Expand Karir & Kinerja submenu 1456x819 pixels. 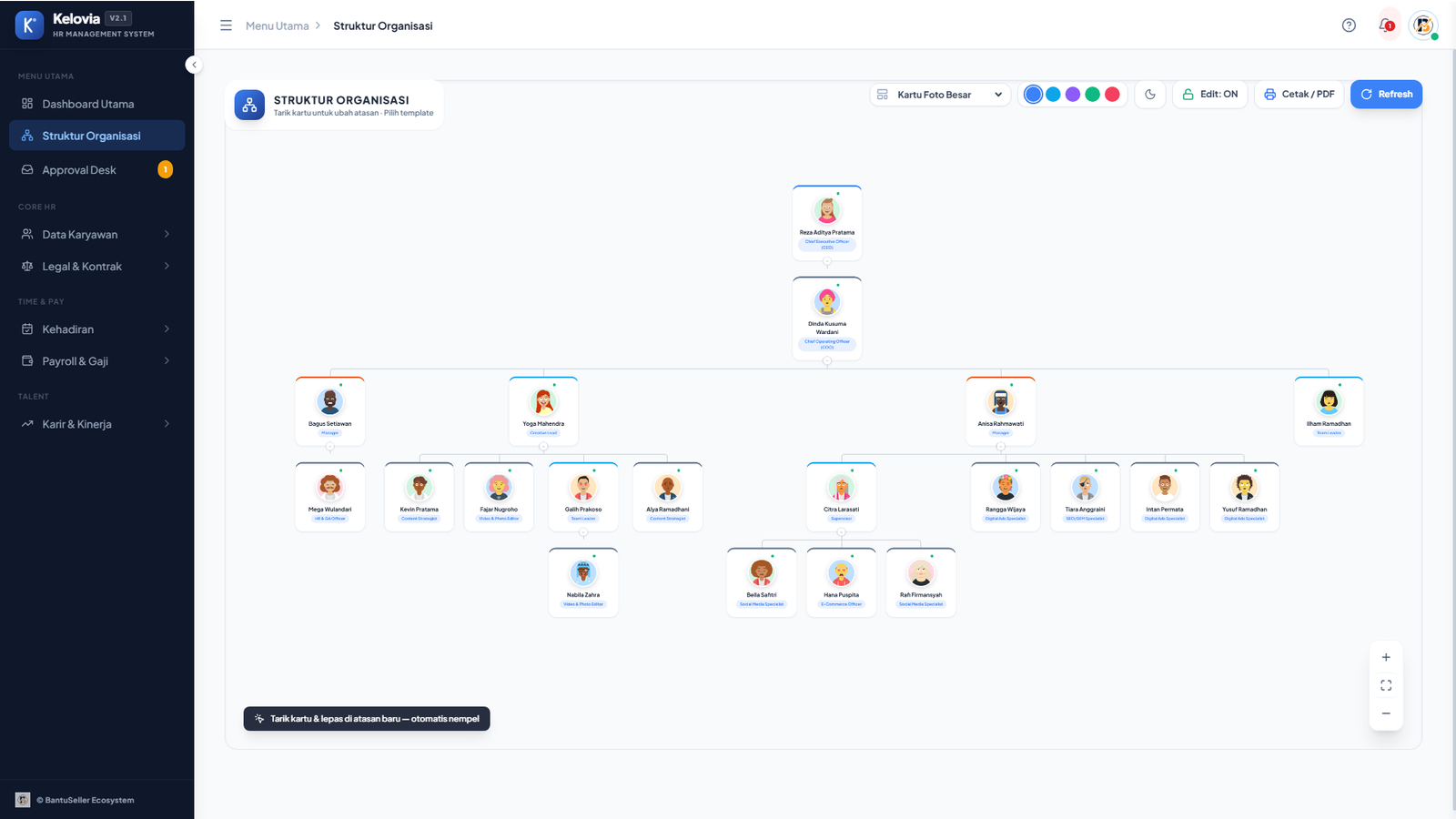96,424
